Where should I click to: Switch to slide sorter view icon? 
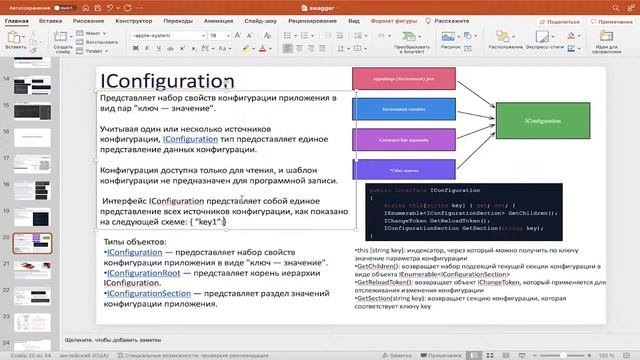[x=490, y=356]
